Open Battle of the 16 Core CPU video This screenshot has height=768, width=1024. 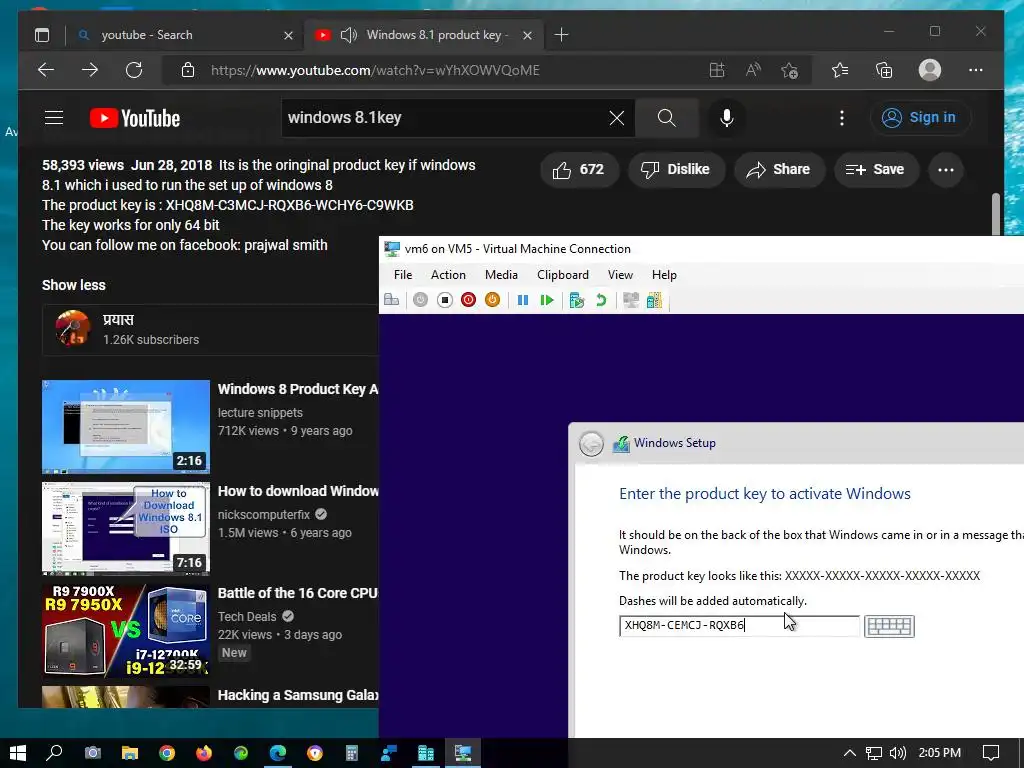coord(298,593)
